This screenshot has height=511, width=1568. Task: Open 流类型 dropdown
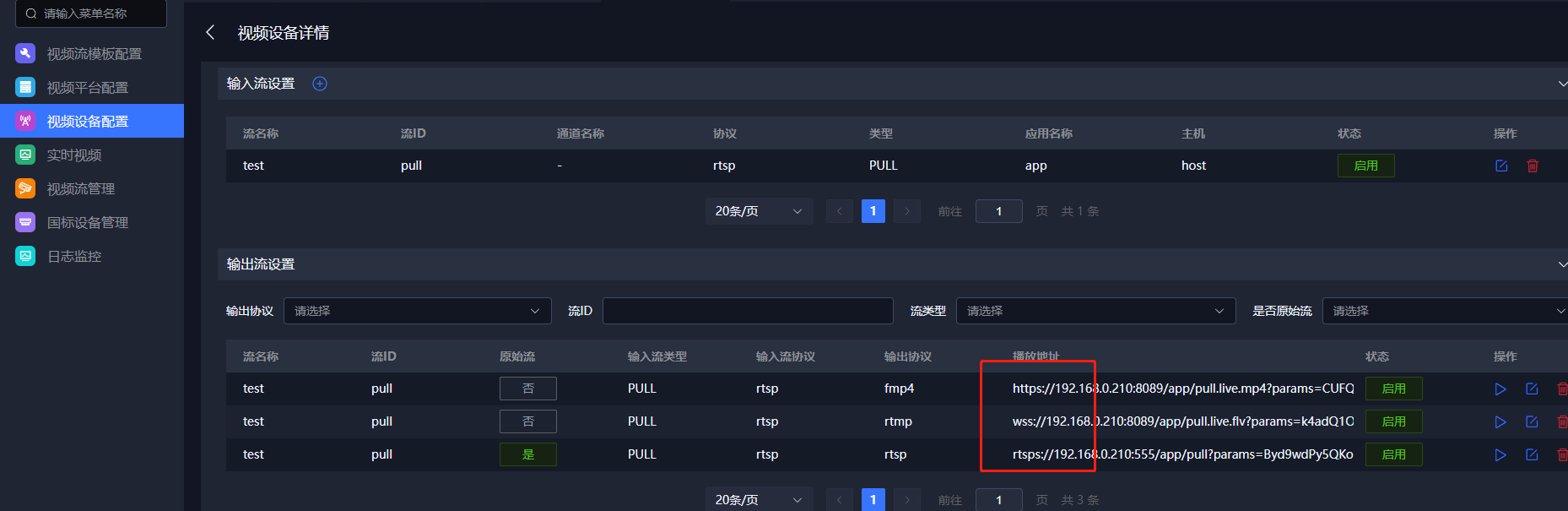tap(1095, 311)
